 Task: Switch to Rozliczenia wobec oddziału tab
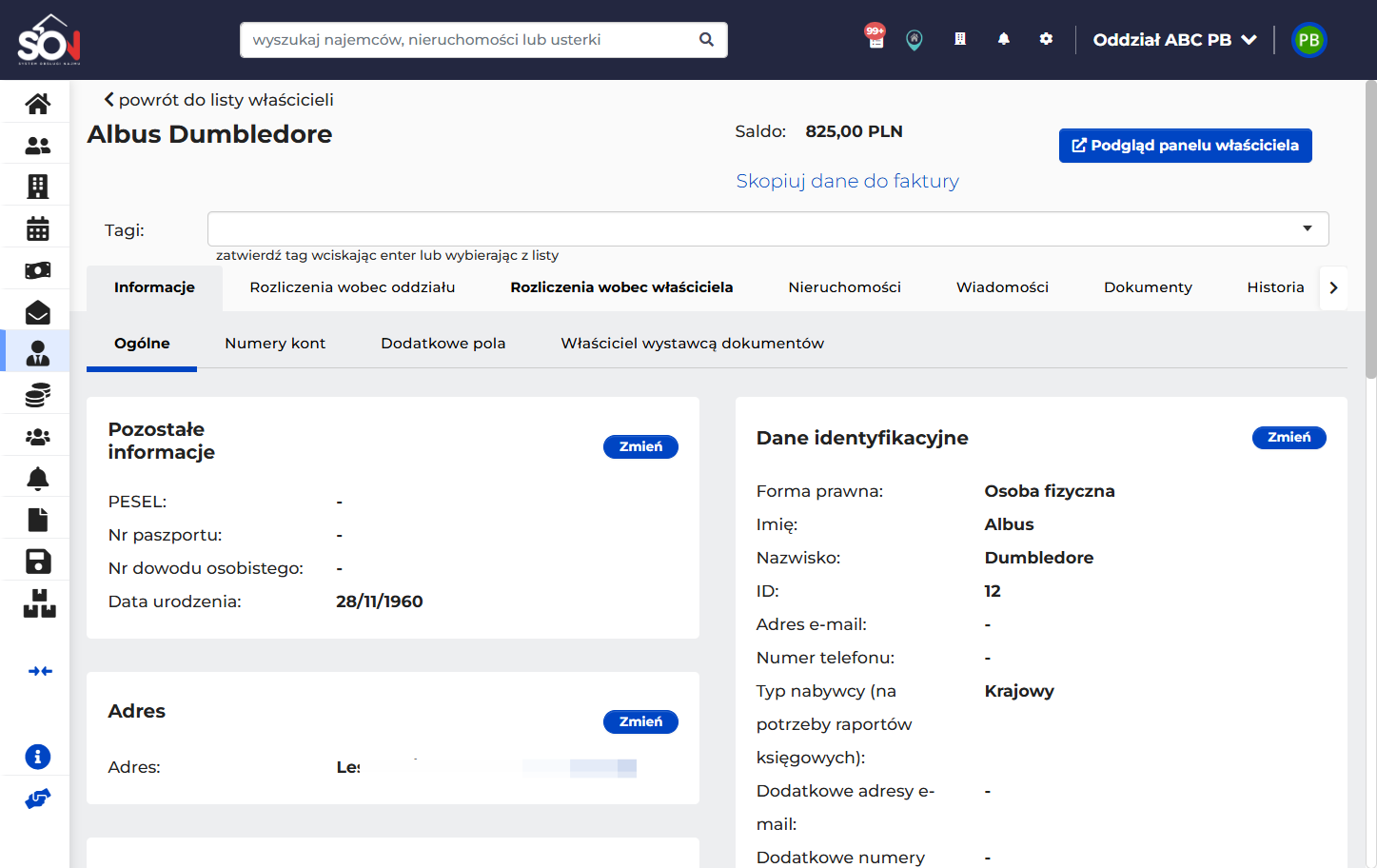(x=352, y=287)
